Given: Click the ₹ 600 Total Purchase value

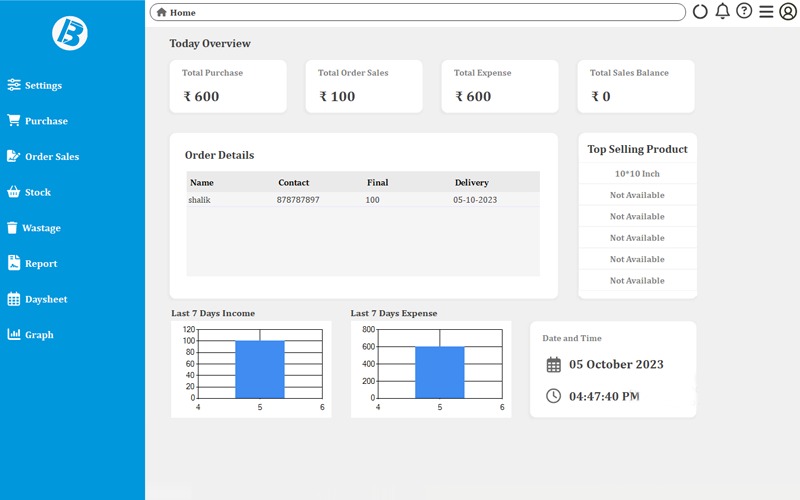Looking at the screenshot, I should click(x=201, y=96).
